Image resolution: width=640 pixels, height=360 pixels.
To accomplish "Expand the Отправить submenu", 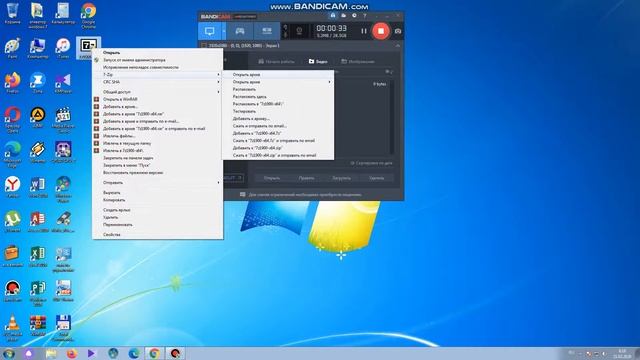I will click(x=158, y=183).
